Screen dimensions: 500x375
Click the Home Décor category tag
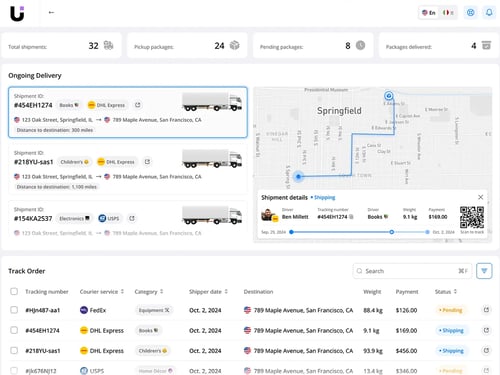[x=155, y=371]
